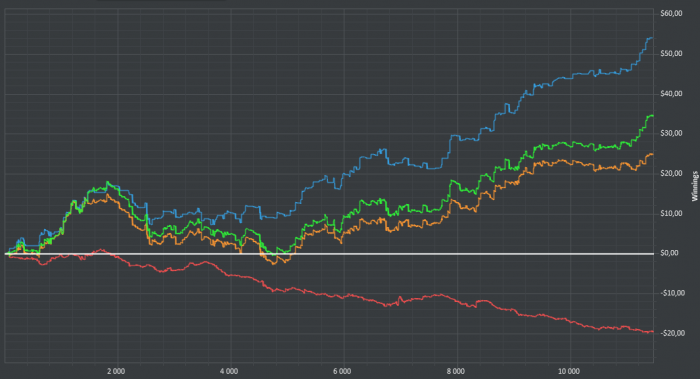Click the 10 000 x-axis label
Screen dimensions: 700x379
coord(569,371)
